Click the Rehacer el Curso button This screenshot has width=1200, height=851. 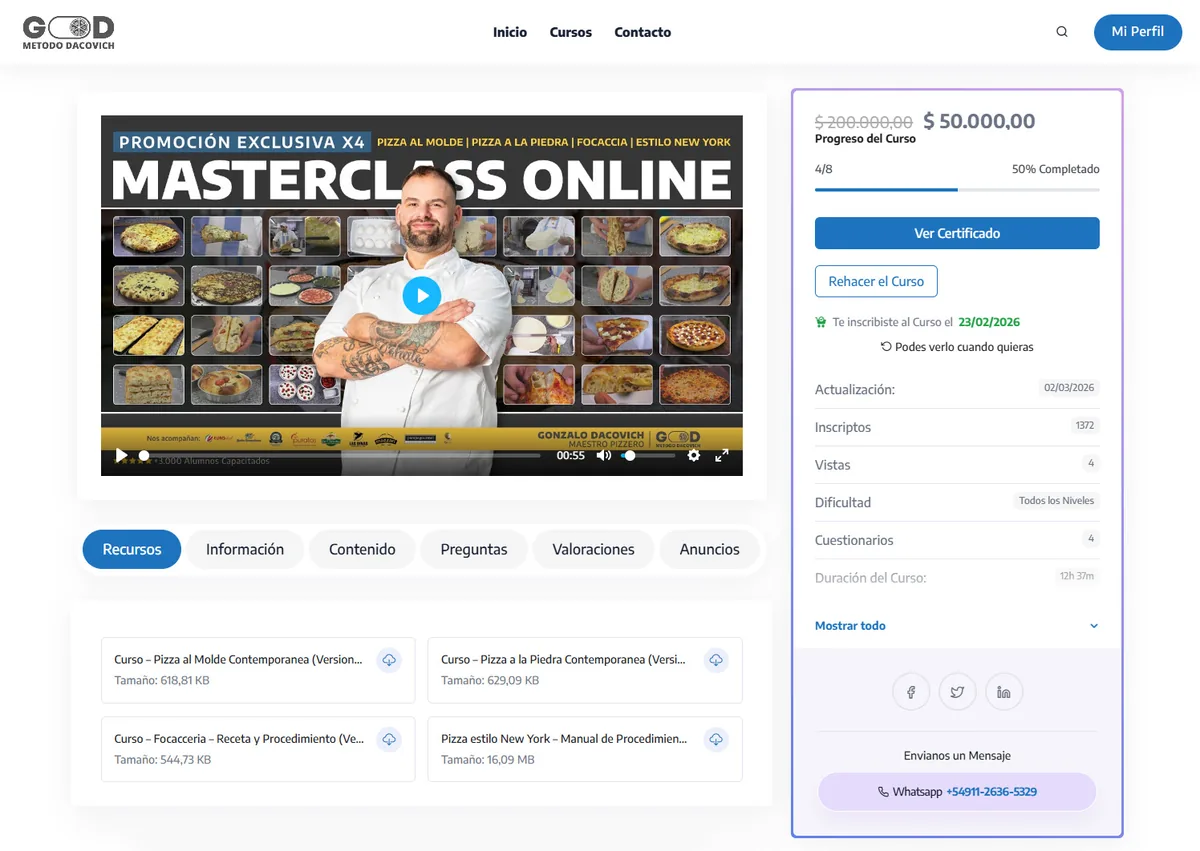876,281
